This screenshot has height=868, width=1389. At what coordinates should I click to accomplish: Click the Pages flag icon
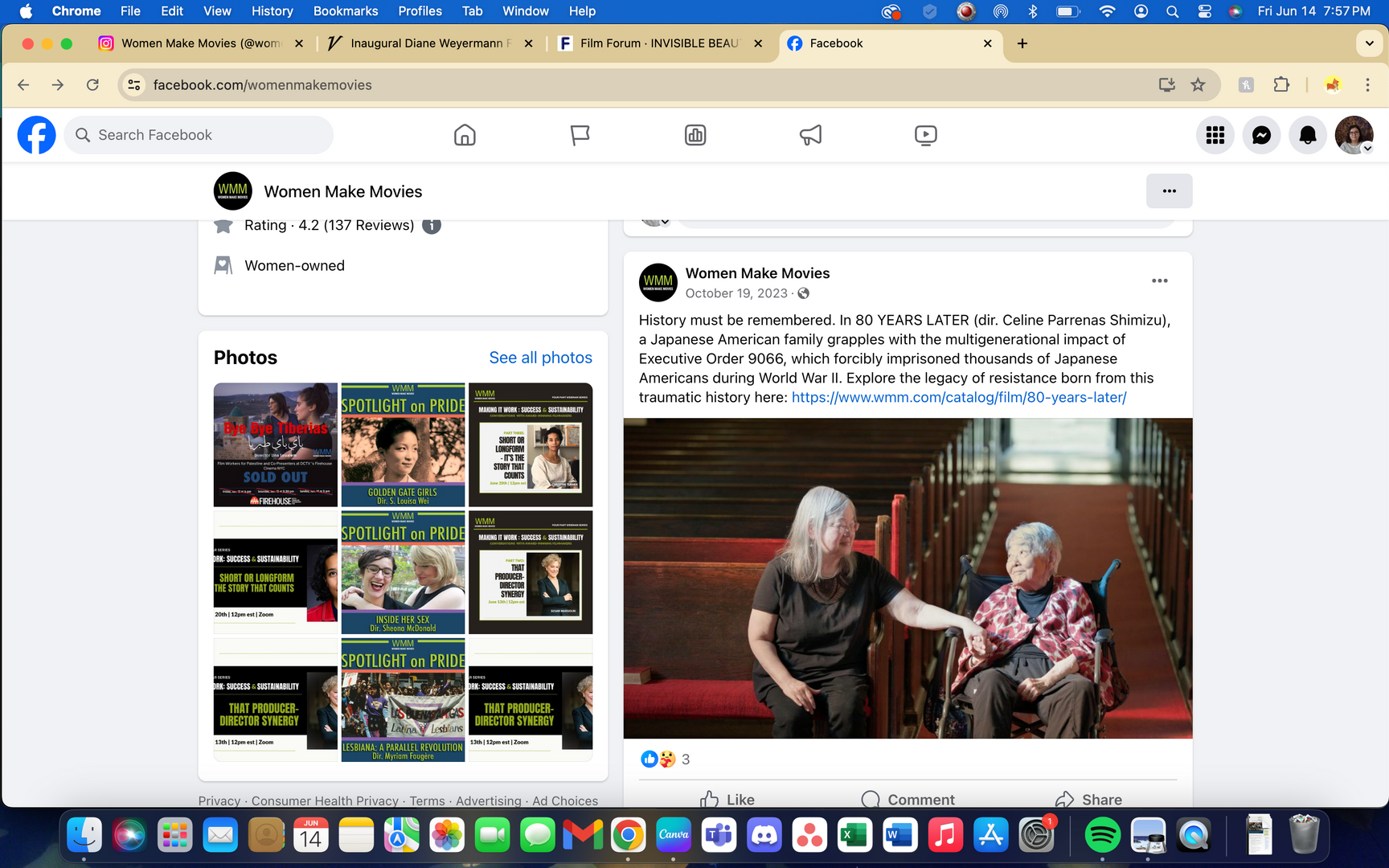click(x=580, y=135)
